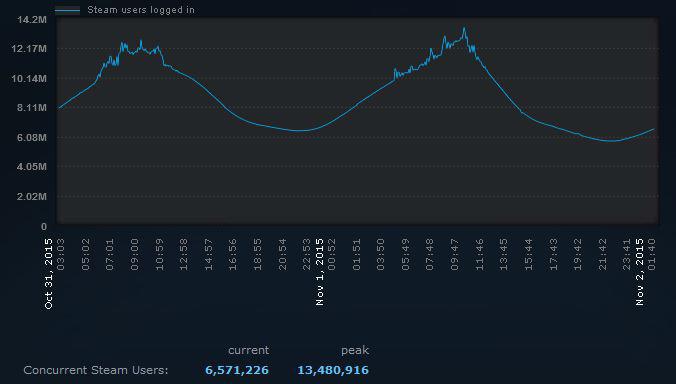Select the Nov 1, 2015 date label
The width and height of the screenshot is (676, 384).
(319, 272)
